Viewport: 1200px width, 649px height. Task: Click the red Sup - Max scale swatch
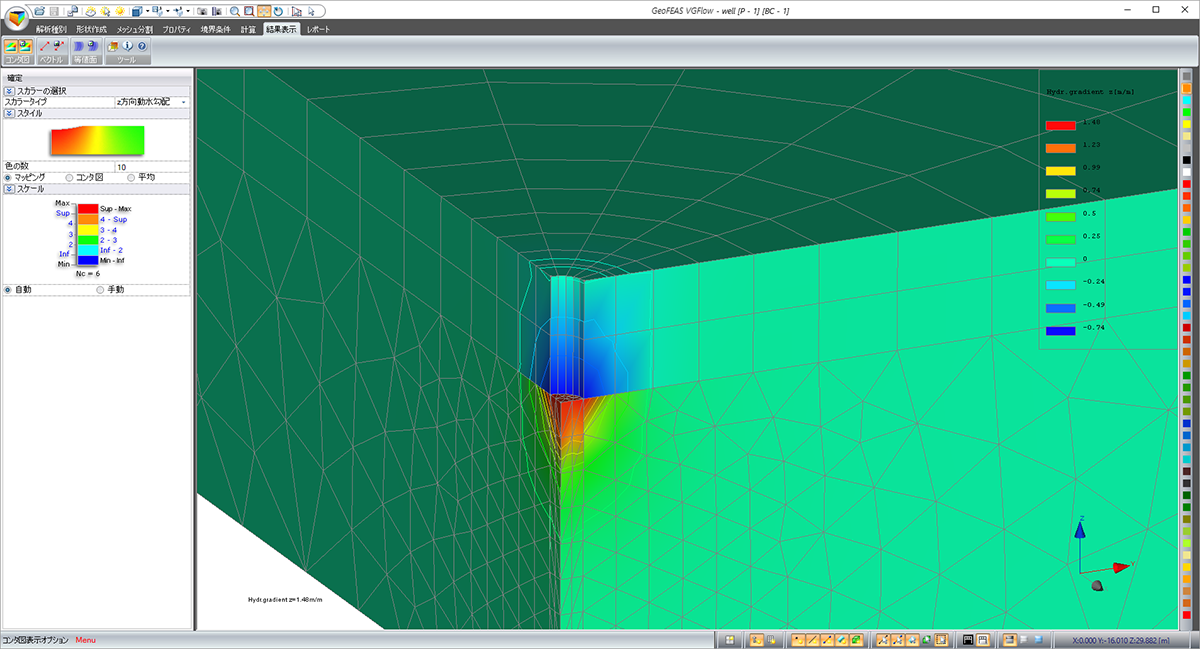click(87, 208)
